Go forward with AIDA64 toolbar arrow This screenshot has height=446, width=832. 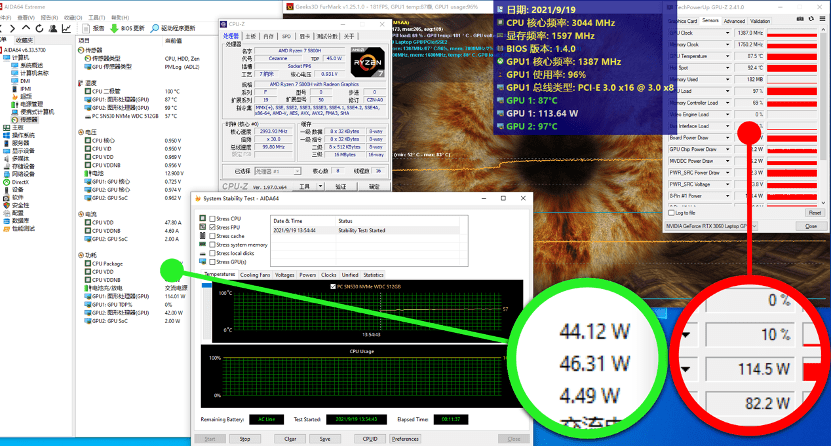(13, 28)
